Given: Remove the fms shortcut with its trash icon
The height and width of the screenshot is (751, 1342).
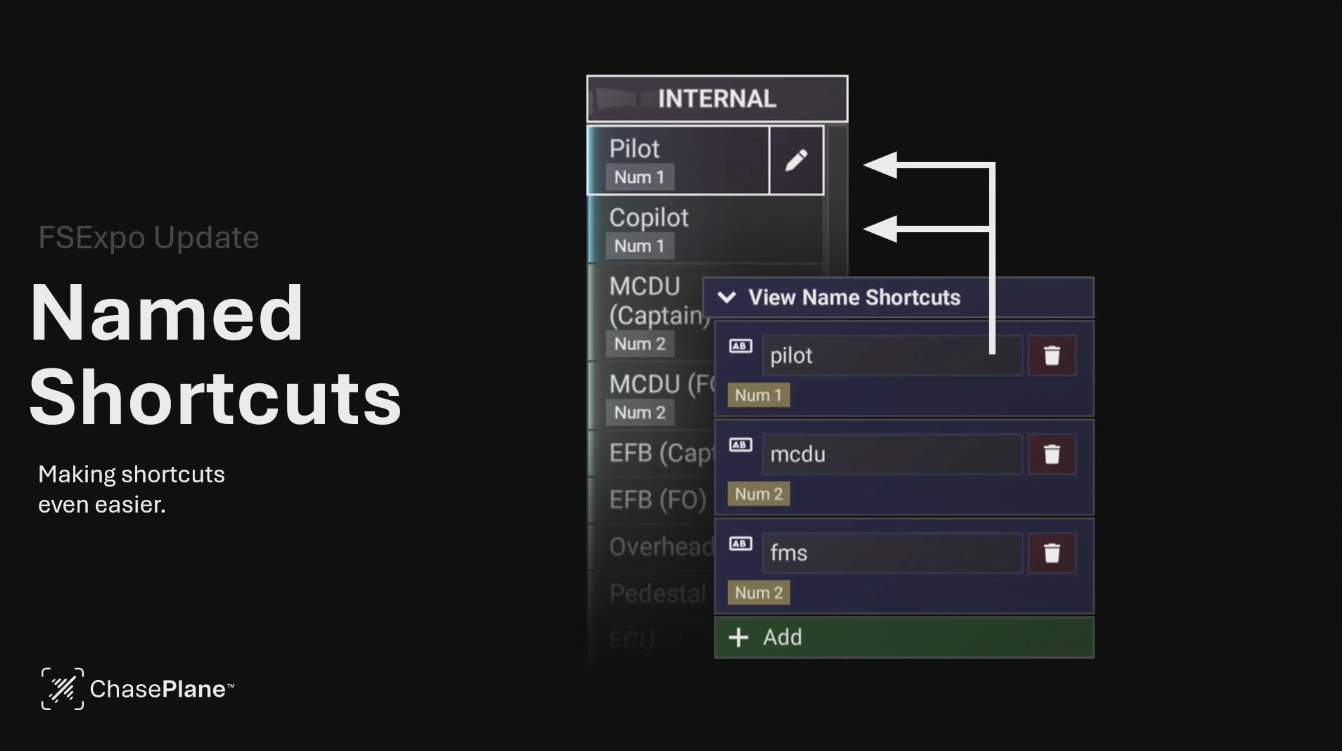Looking at the screenshot, I should [1052, 553].
